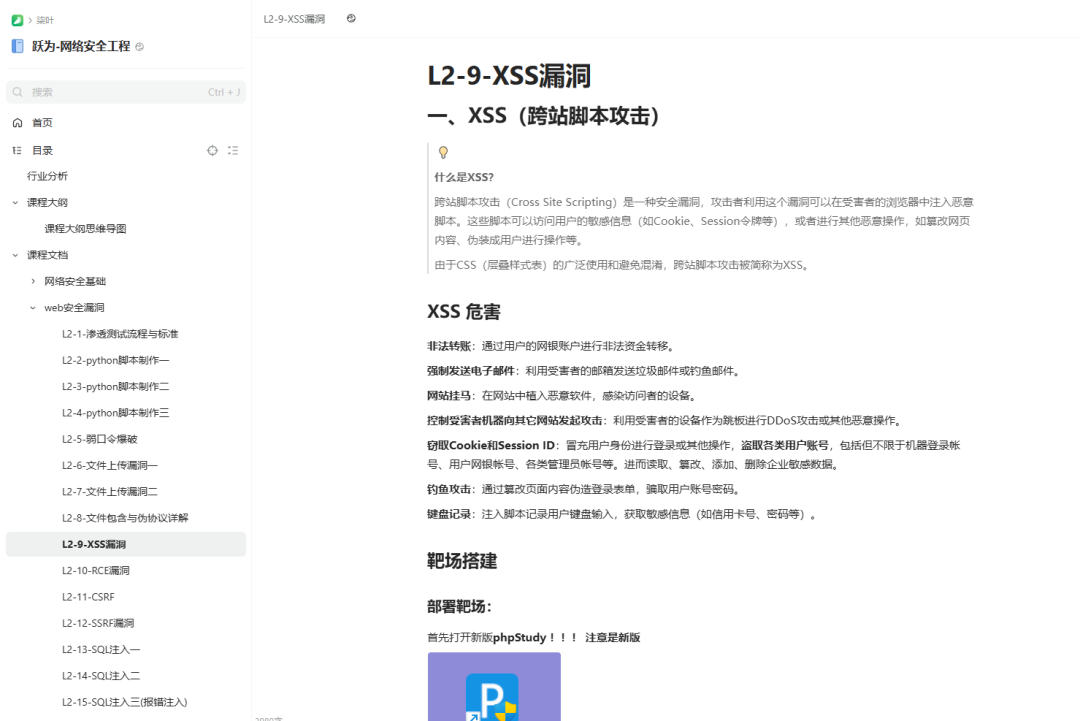Click the bold 强制发送电子邮件 term
This screenshot has height=721, width=1080.
coord(471,371)
